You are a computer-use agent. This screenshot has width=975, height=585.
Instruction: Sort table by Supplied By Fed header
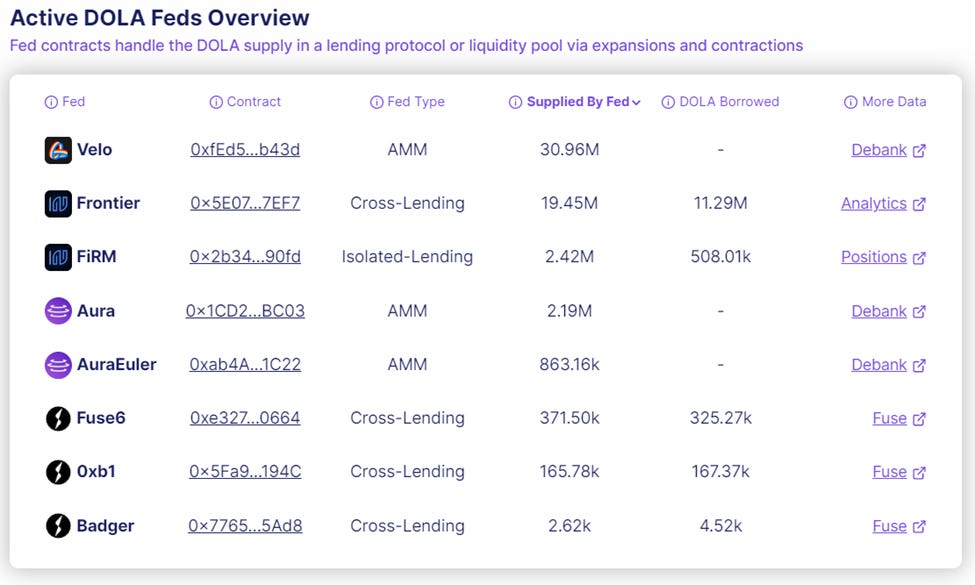[578, 102]
